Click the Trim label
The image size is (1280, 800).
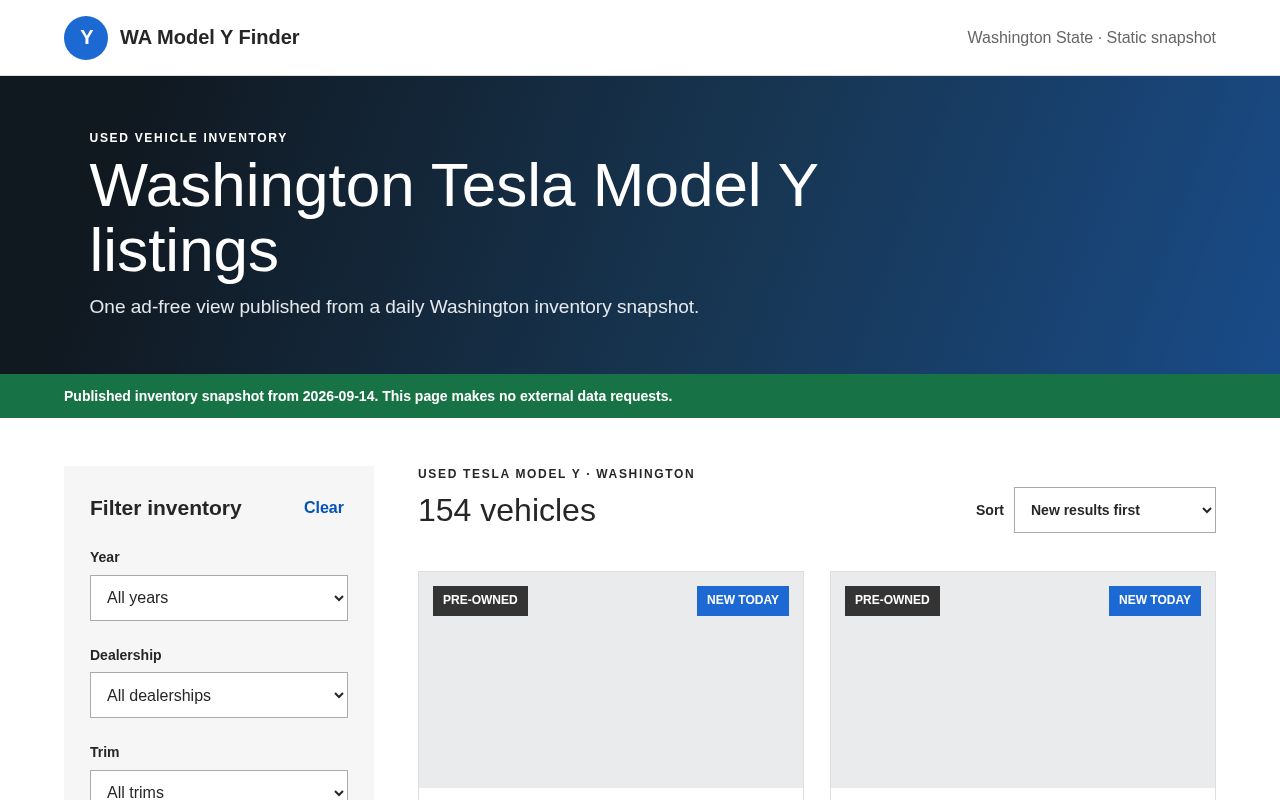click(105, 752)
